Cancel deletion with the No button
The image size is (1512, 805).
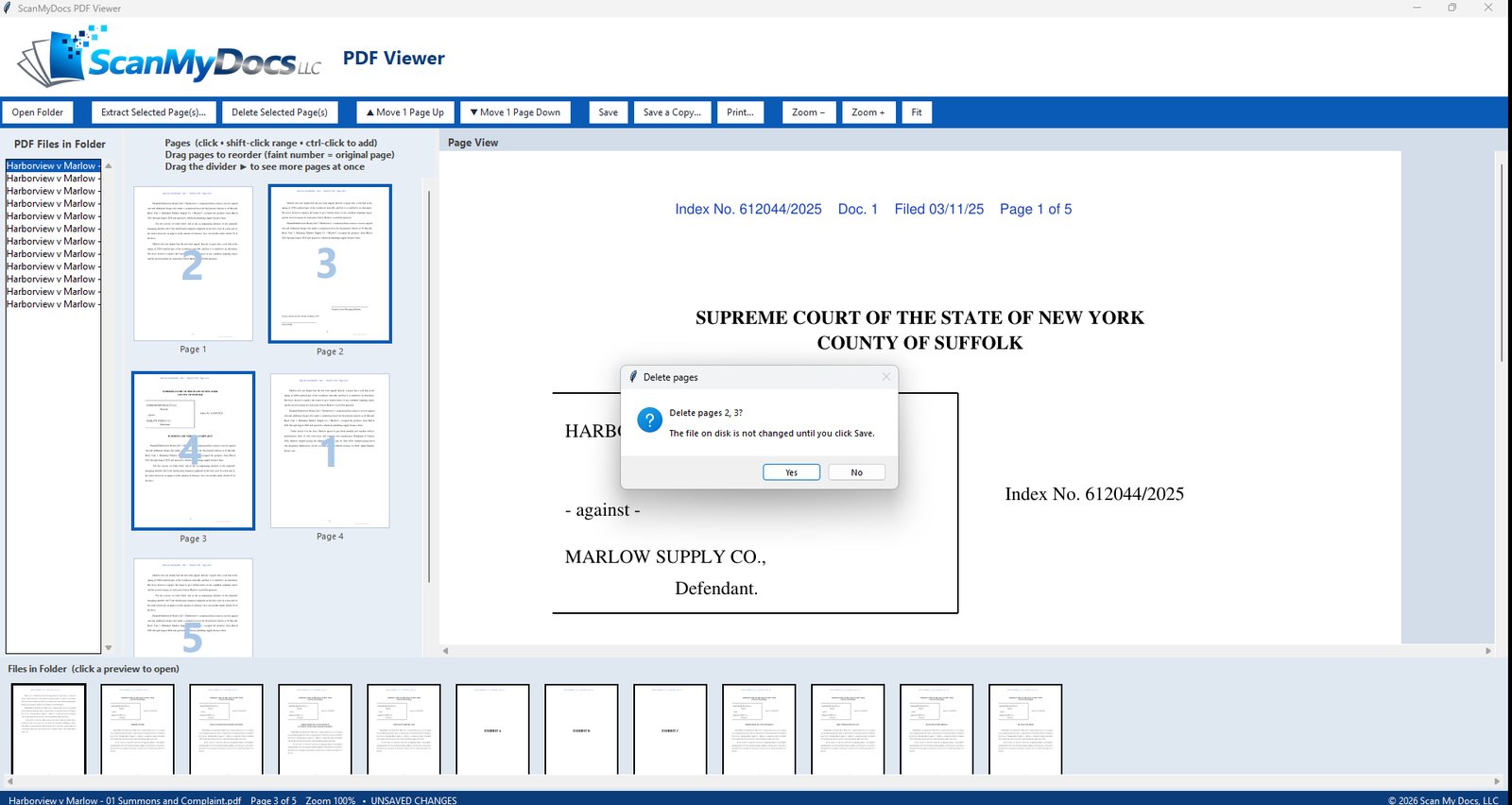tap(856, 472)
